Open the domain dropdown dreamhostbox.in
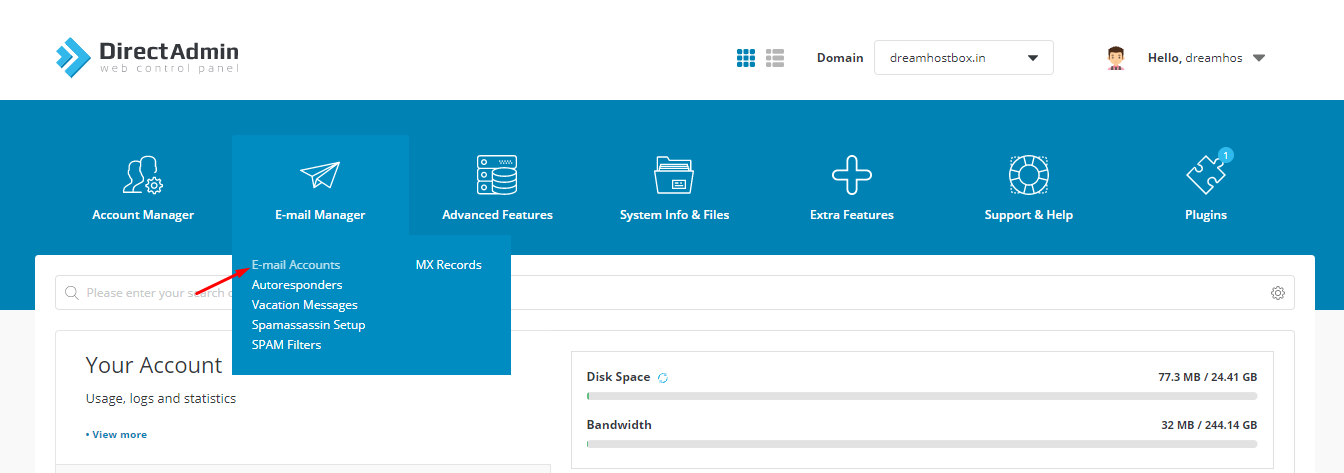The height and width of the screenshot is (473, 1344). point(964,58)
